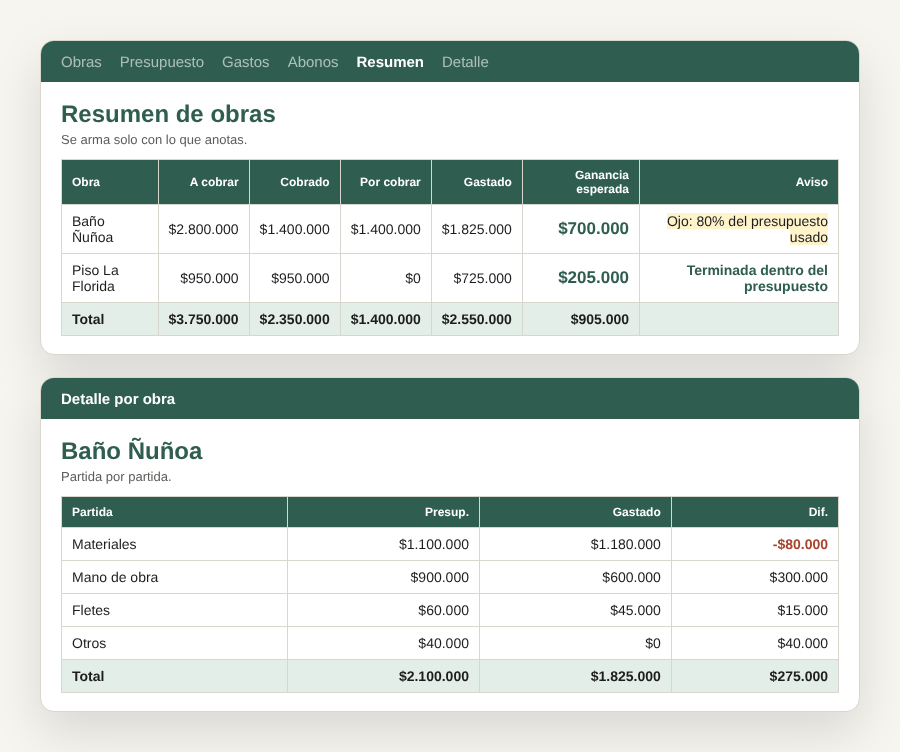The width and height of the screenshot is (900, 752).
Task: Select the "Materiales" row label
Action: click(104, 544)
